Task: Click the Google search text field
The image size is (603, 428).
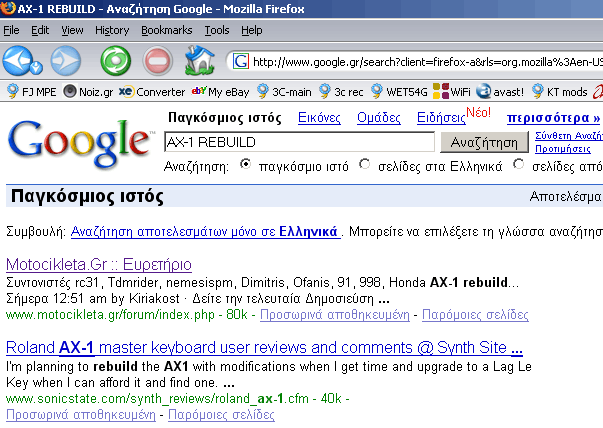Action: point(298,142)
